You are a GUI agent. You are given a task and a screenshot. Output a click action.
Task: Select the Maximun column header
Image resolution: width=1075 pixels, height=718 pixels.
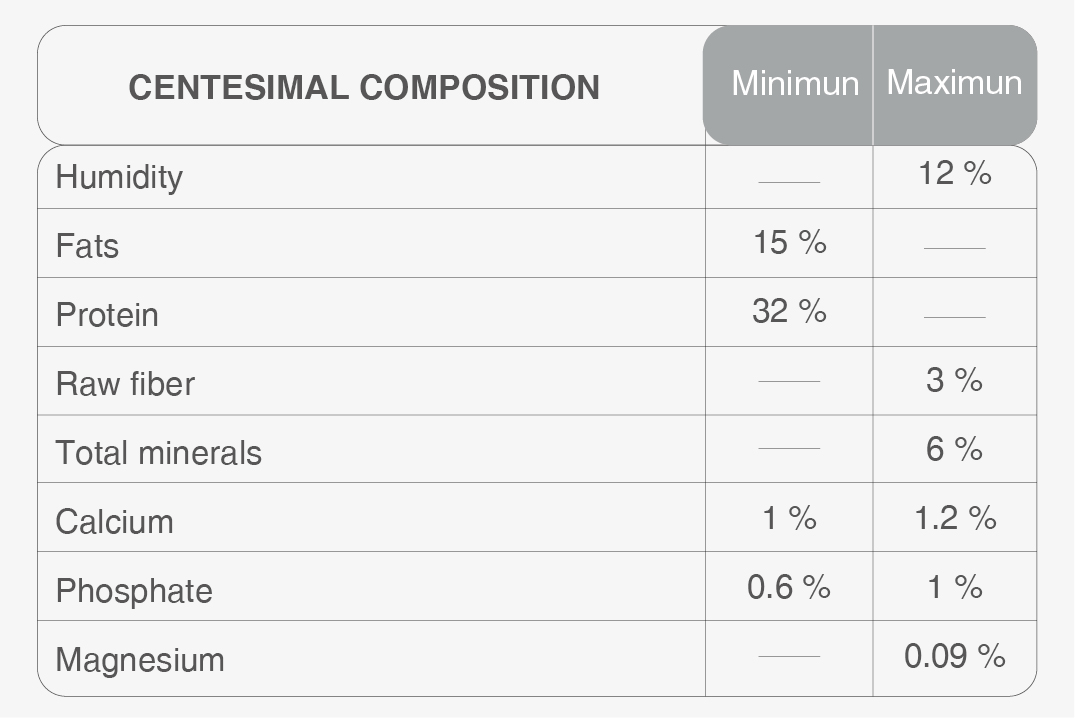point(954,82)
